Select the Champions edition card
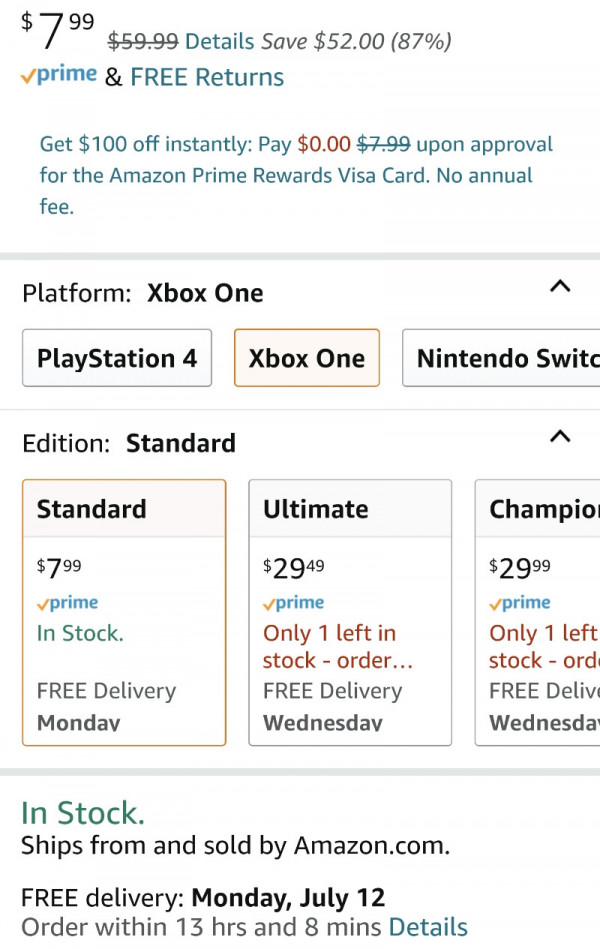 (538, 612)
